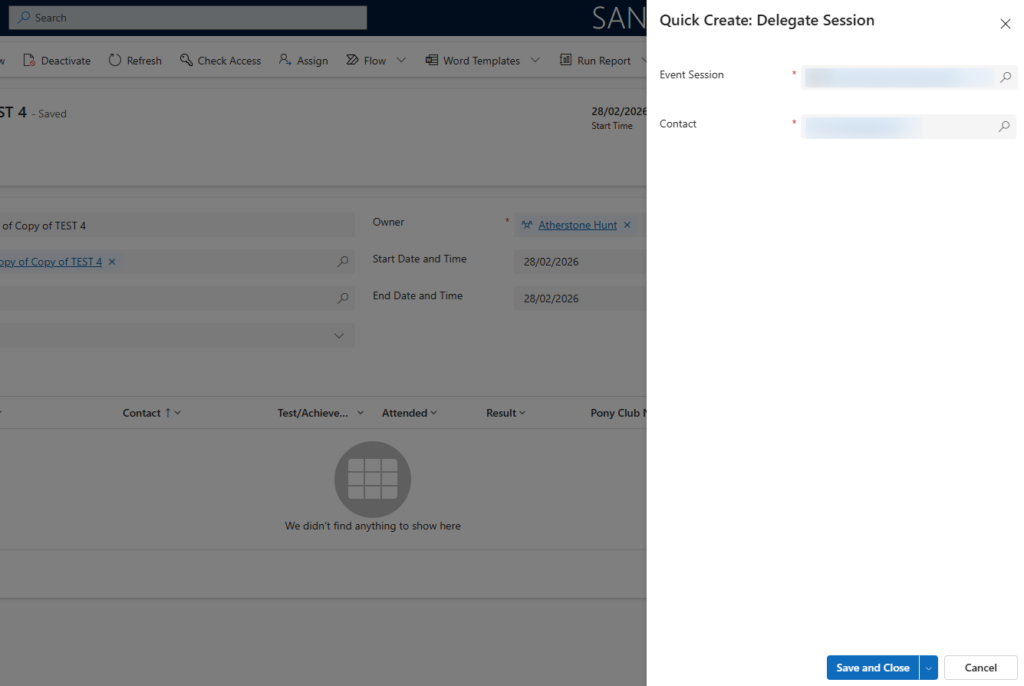Click the Contact lookup search icon
This screenshot has width=1024, height=686.
click(1004, 127)
